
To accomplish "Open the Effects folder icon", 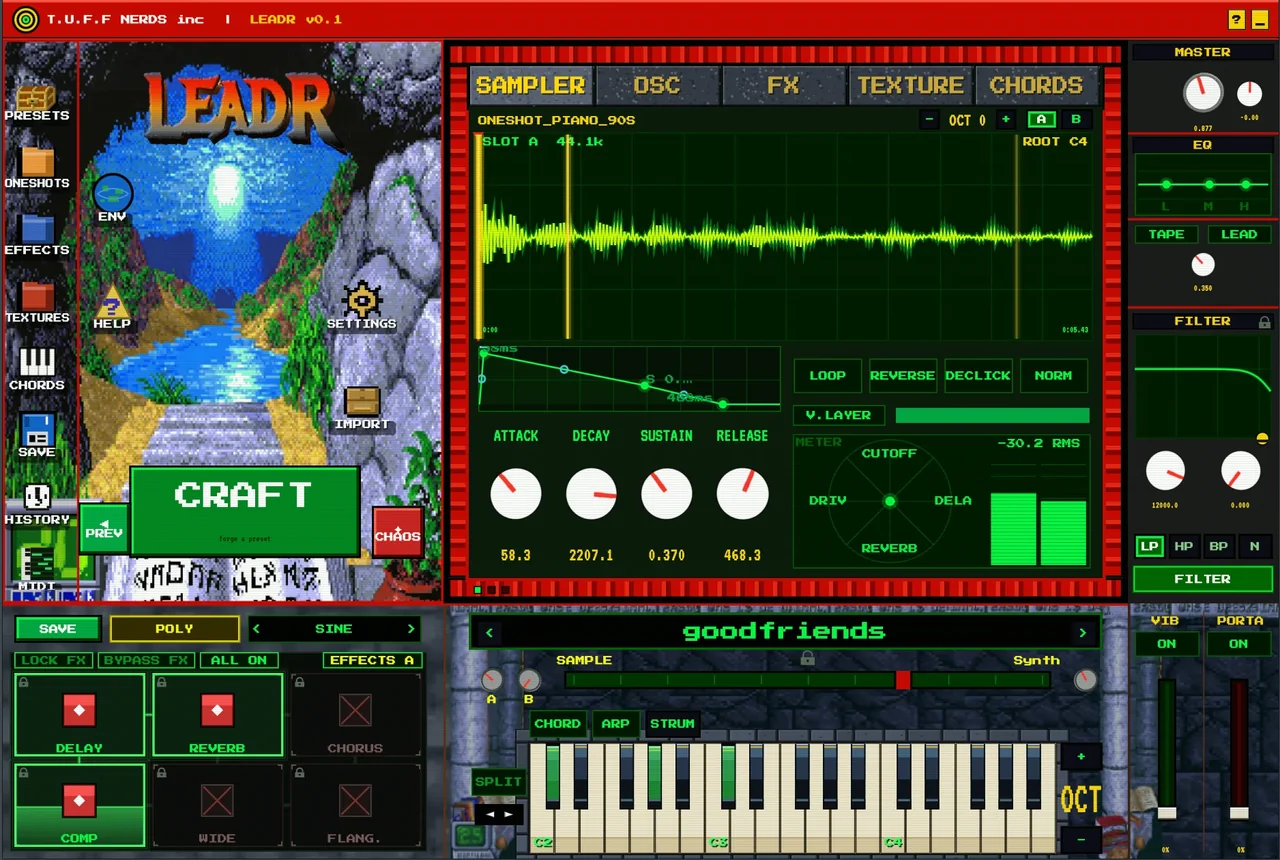I will click(x=38, y=229).
